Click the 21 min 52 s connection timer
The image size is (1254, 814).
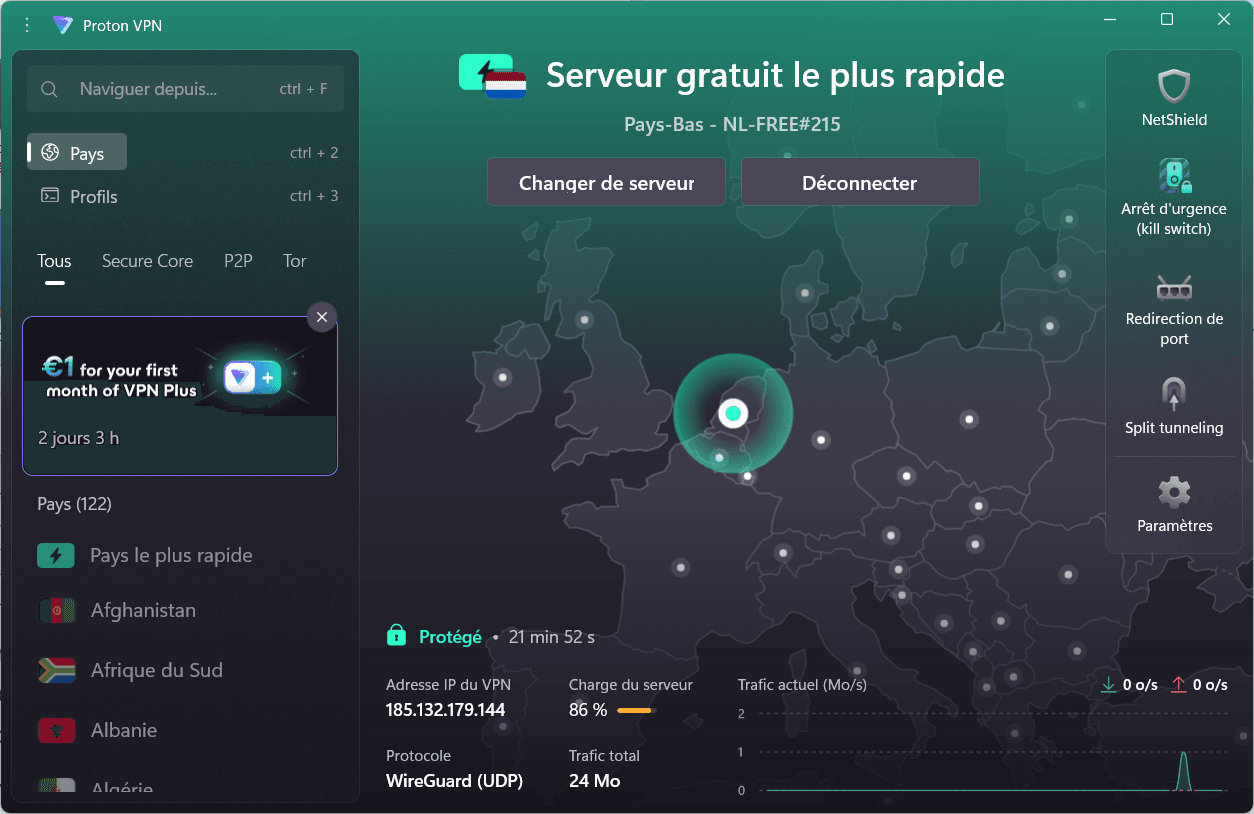pos(552,636)
